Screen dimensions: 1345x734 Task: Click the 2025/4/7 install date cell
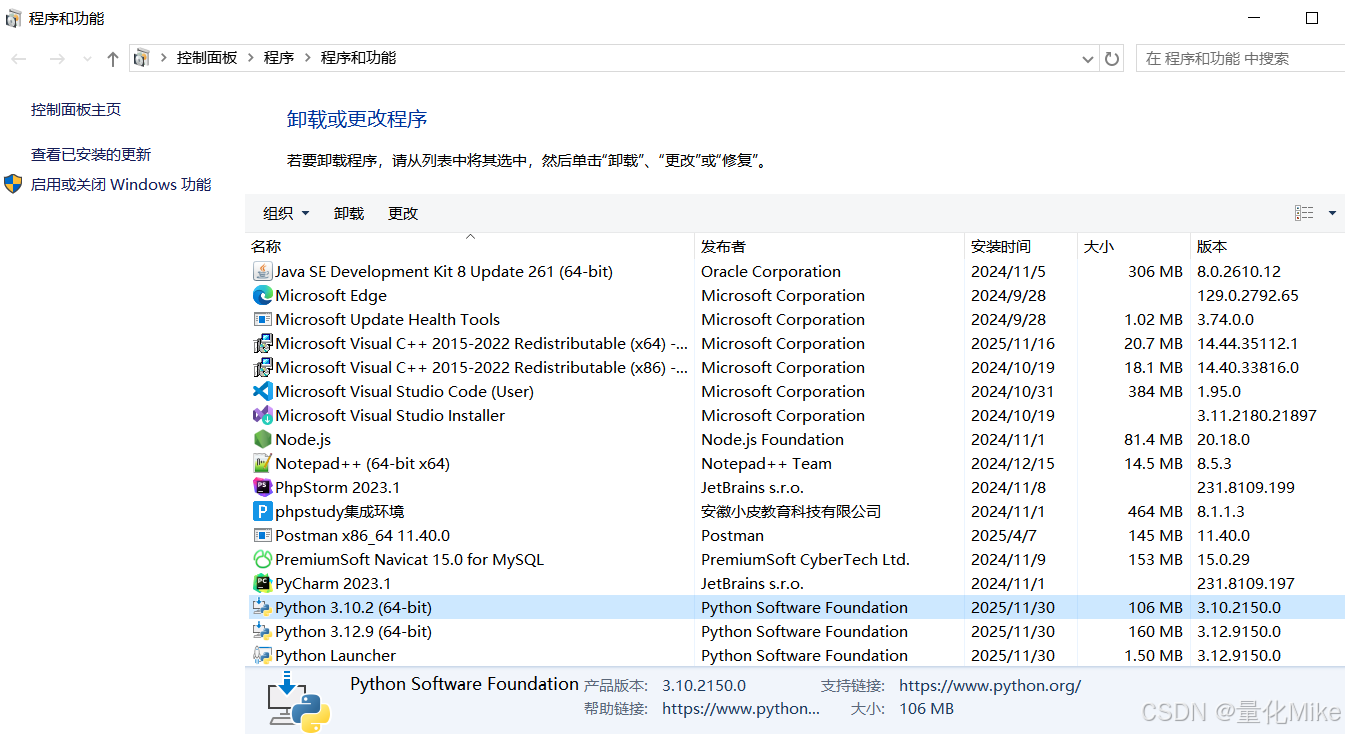1004,535
